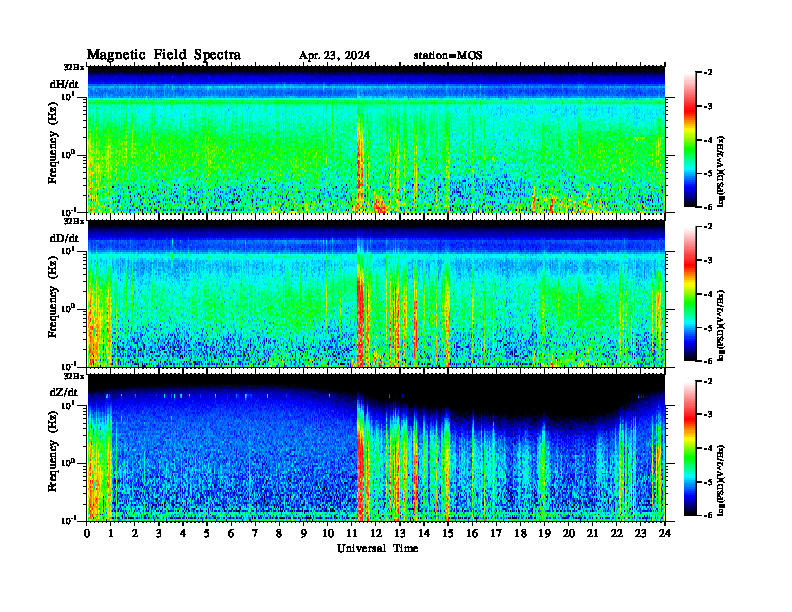Click the '-6' value on dH/dt color bar
This screenshot has height=612, width=792.
click(x=708, y=207)
